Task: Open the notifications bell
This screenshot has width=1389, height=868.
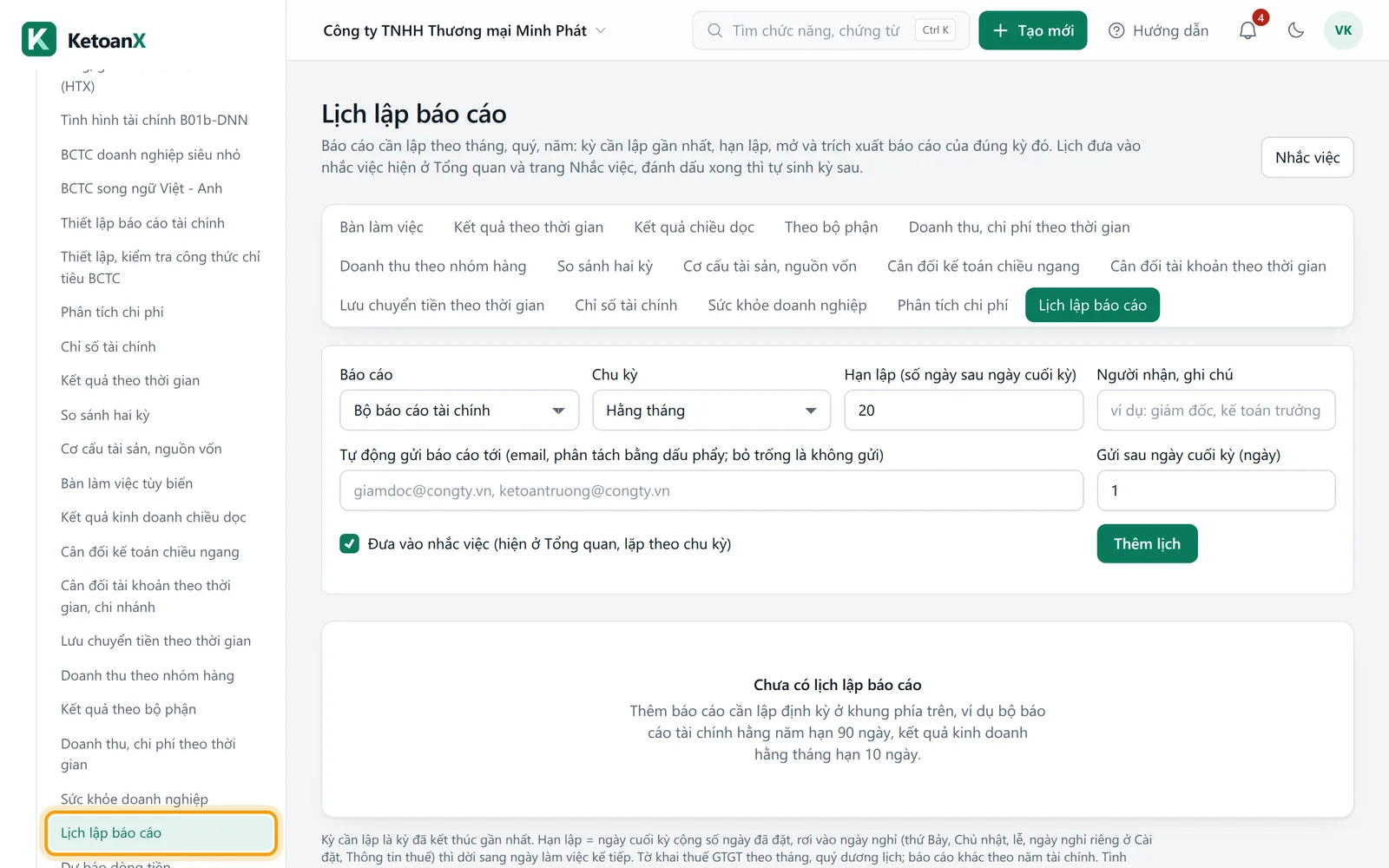Action: click(1247, 30)
